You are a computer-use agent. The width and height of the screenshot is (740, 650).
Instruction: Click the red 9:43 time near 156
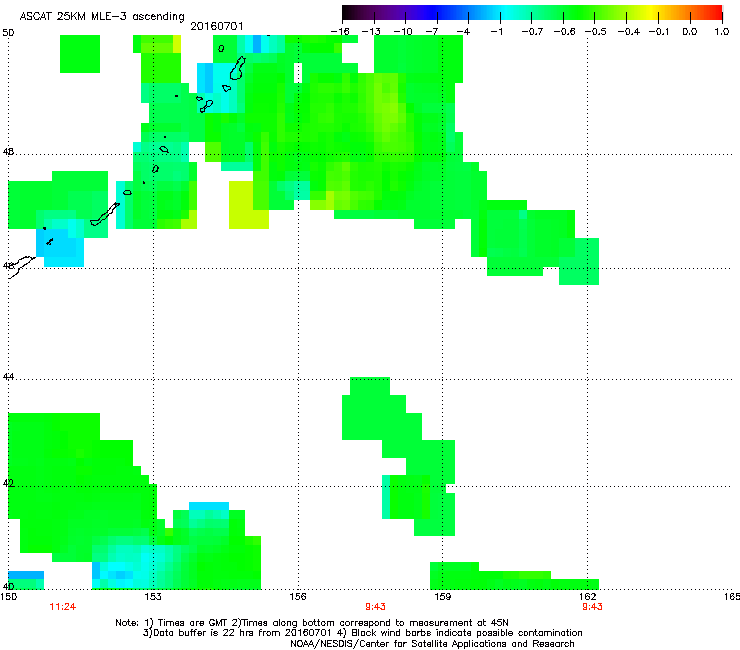click(375, 607)
